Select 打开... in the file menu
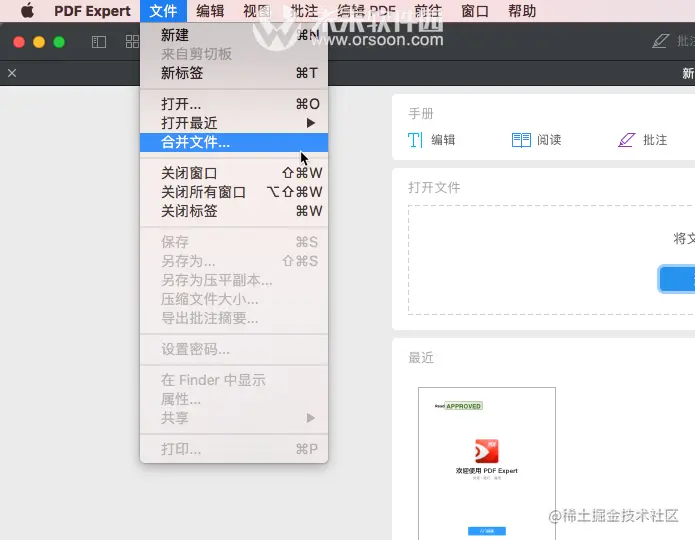Screen dimensions: 695x540 234,104
